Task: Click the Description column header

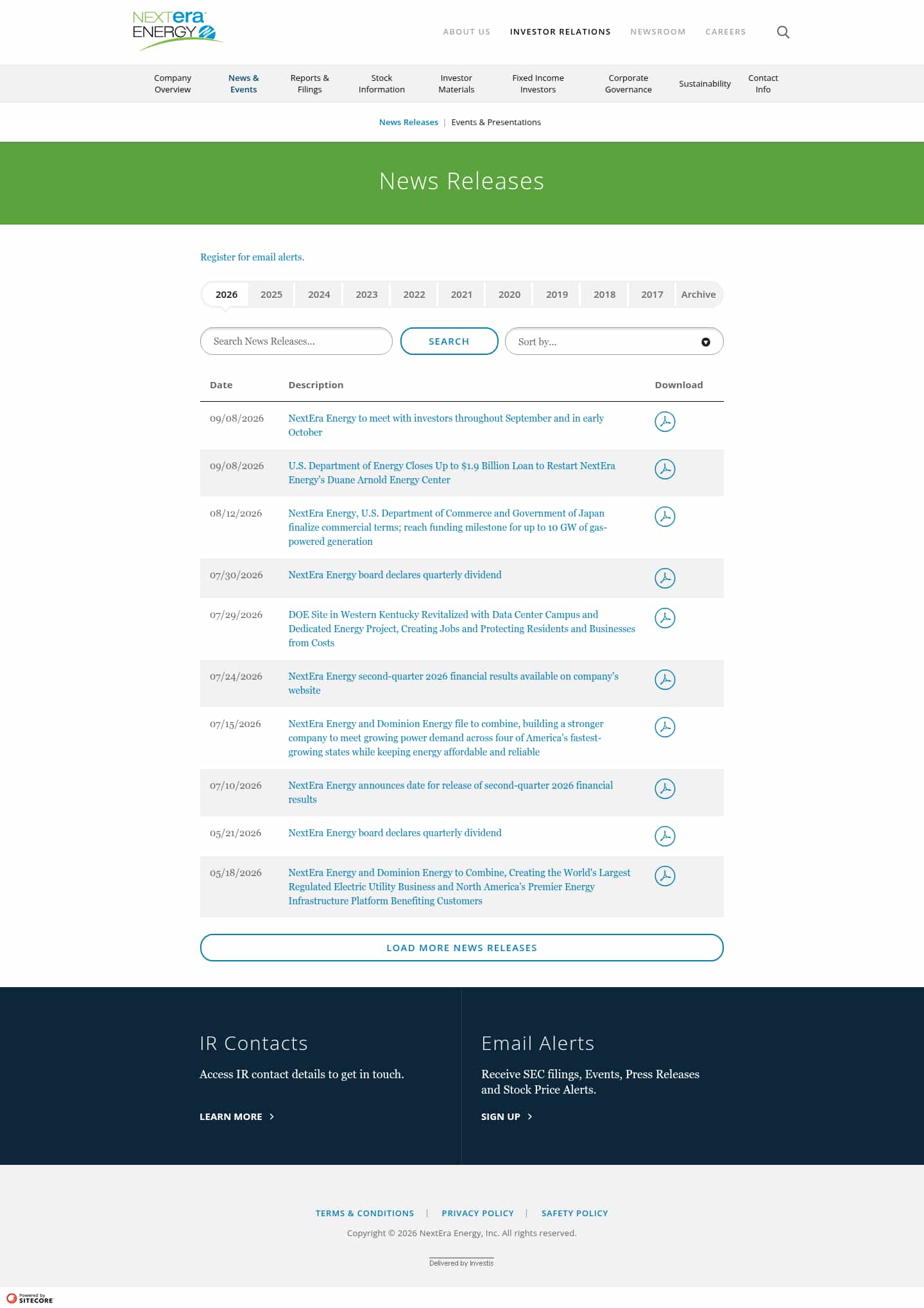Action: point(316,385)
